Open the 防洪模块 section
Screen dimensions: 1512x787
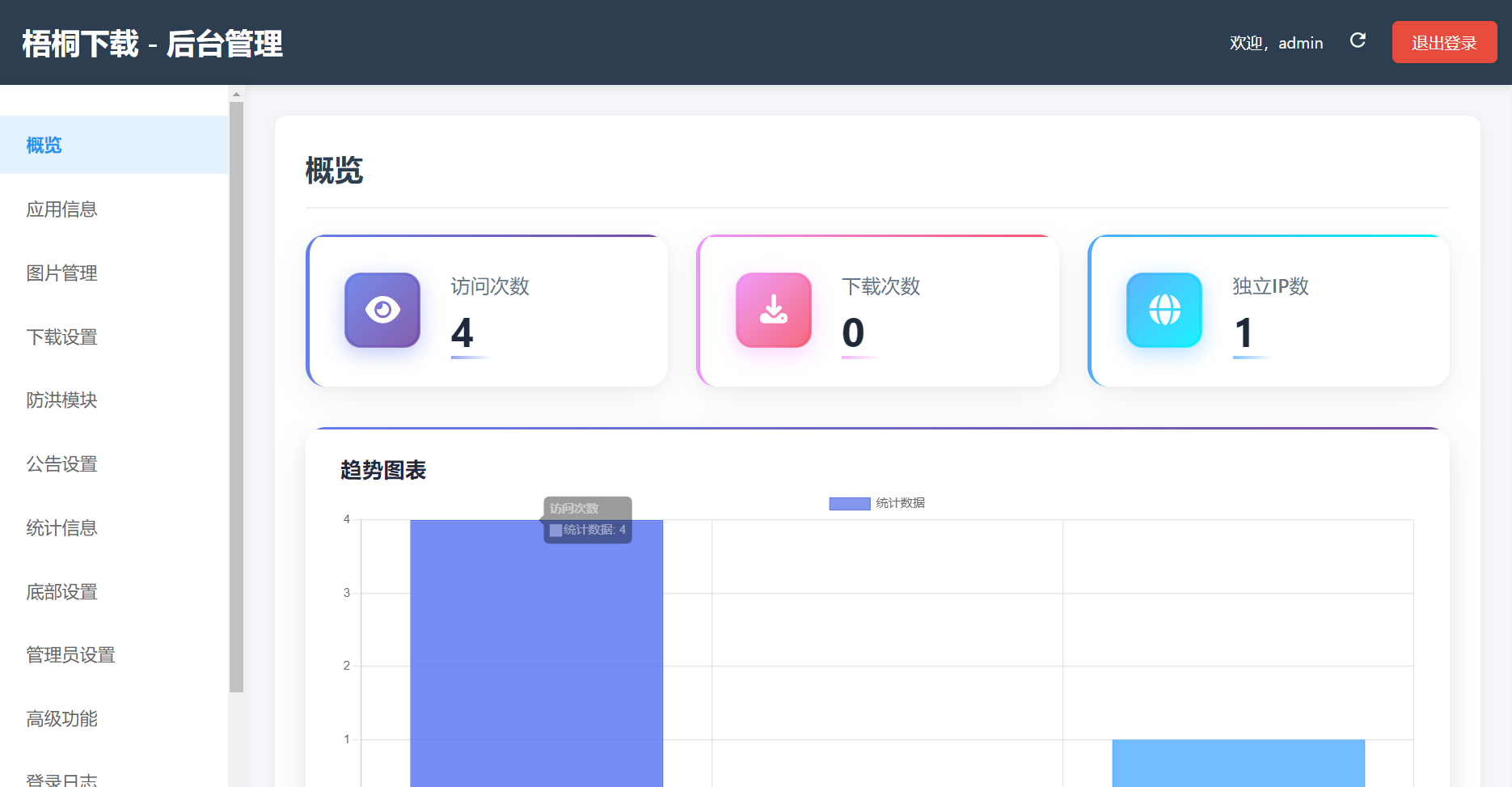[x=61, y=400]
